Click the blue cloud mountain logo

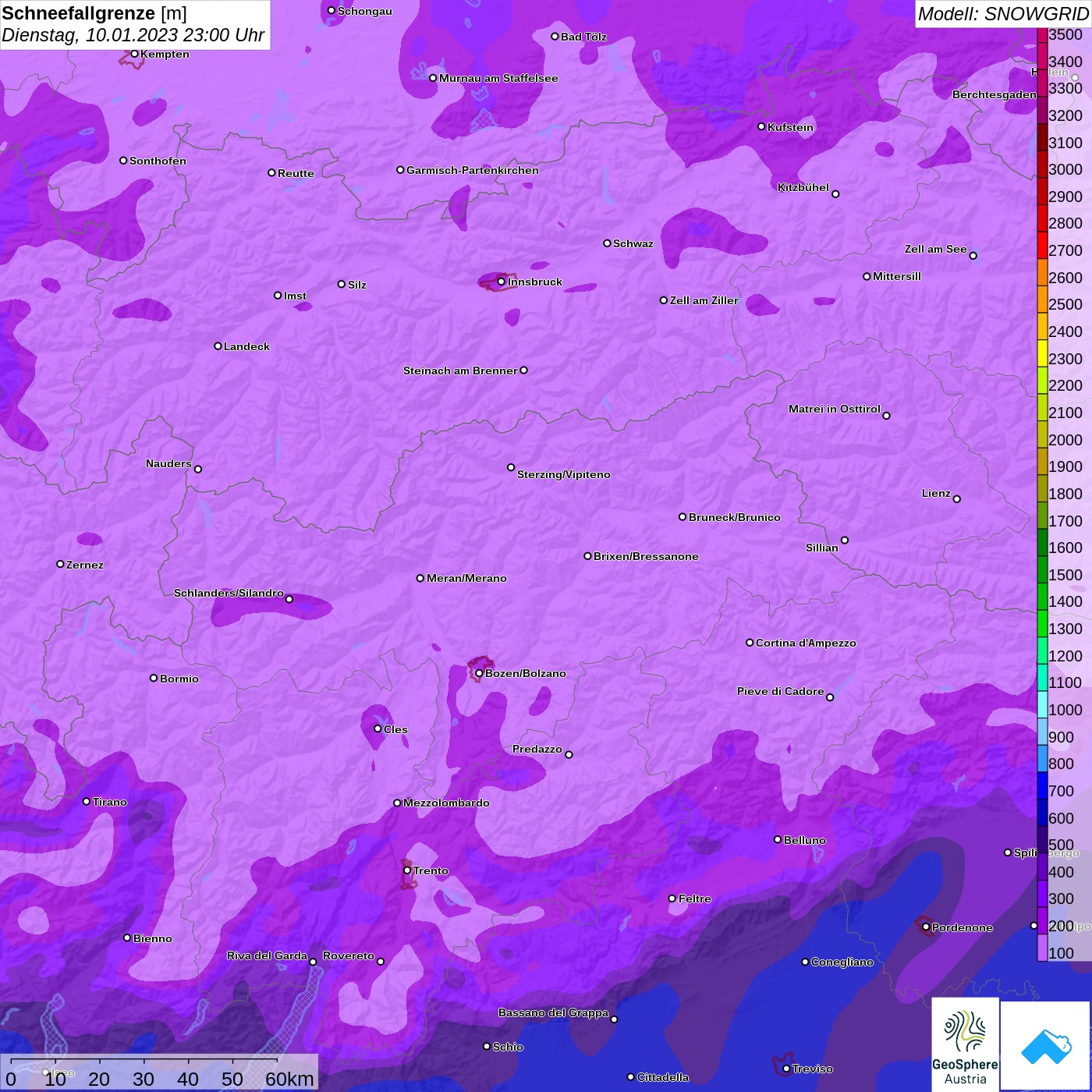(x=1046, y=1046)
